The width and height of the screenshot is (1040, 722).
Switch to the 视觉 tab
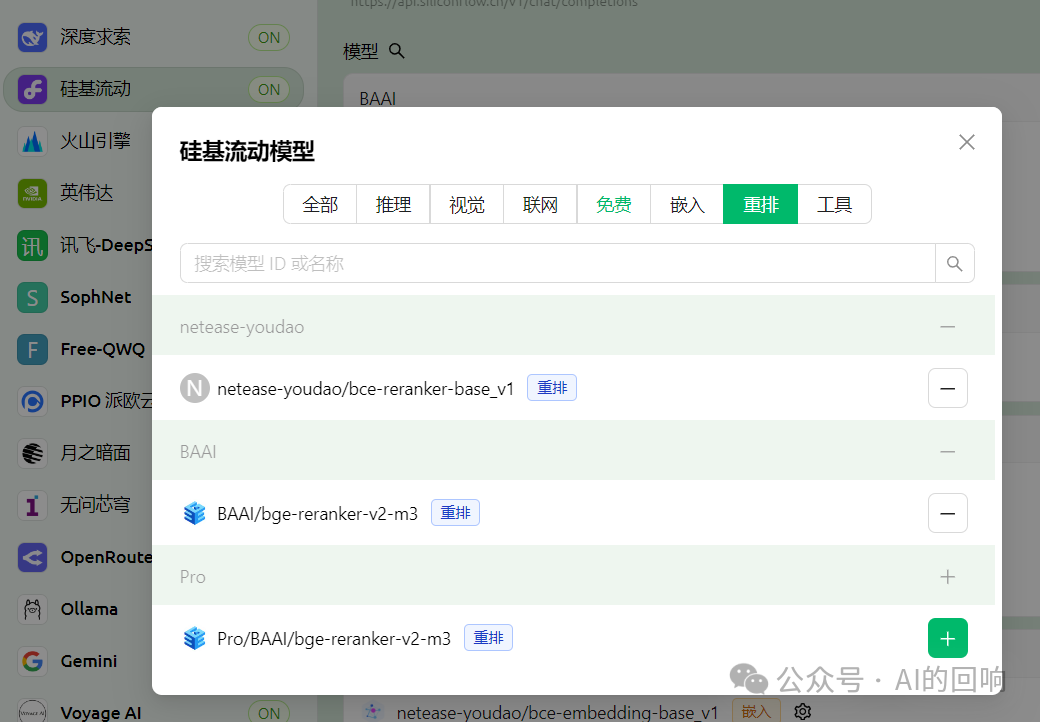[467, 204]
